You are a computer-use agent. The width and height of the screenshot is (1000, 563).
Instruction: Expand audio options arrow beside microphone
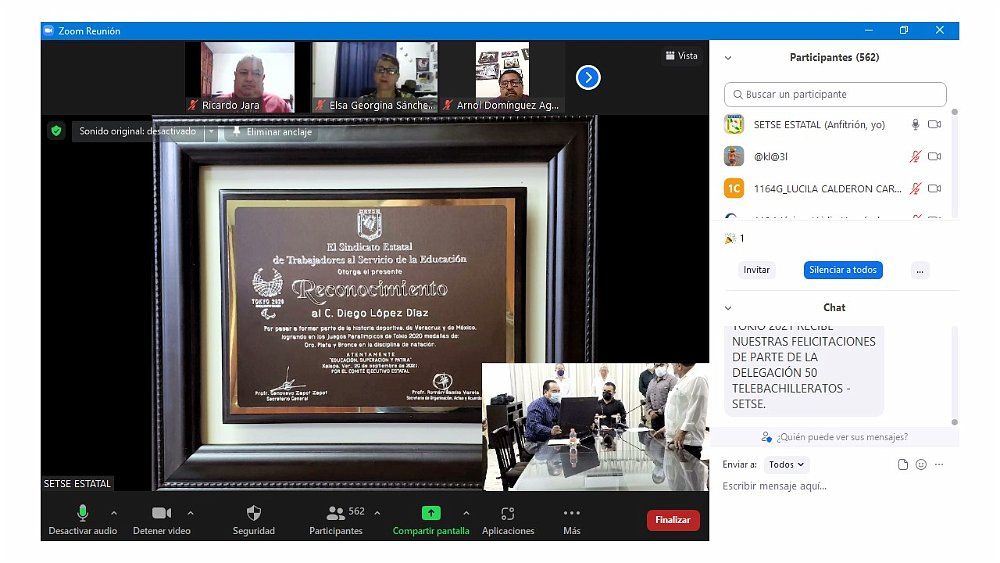(x=113, y=513)
